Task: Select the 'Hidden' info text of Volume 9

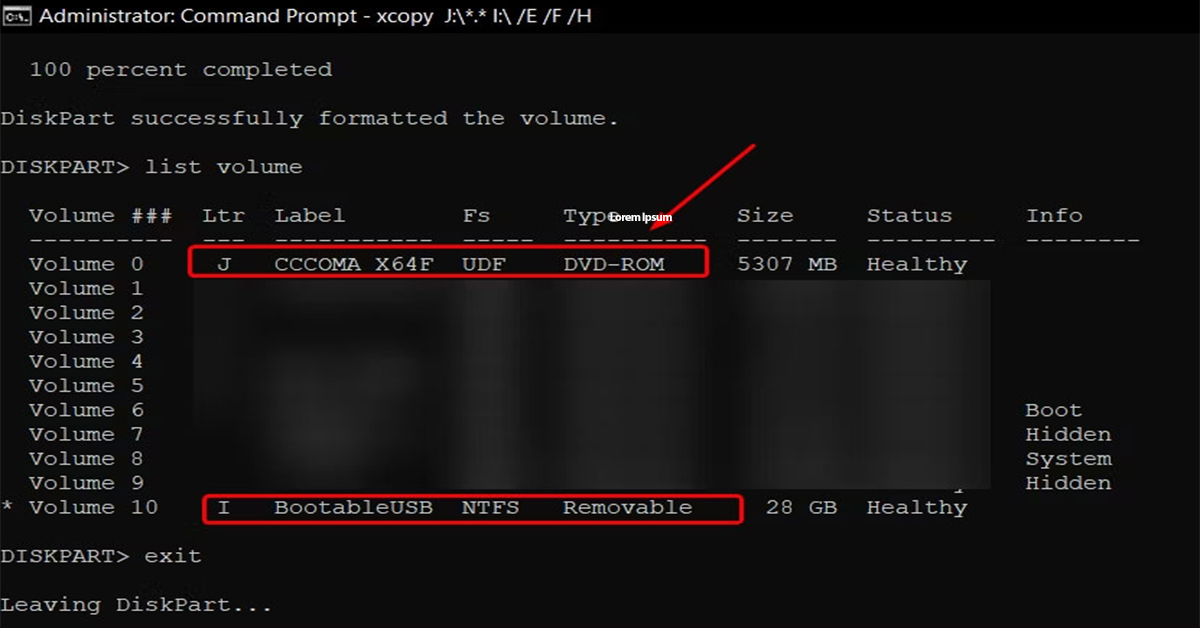Action: pyautogui.click(x=1068, y=482)
